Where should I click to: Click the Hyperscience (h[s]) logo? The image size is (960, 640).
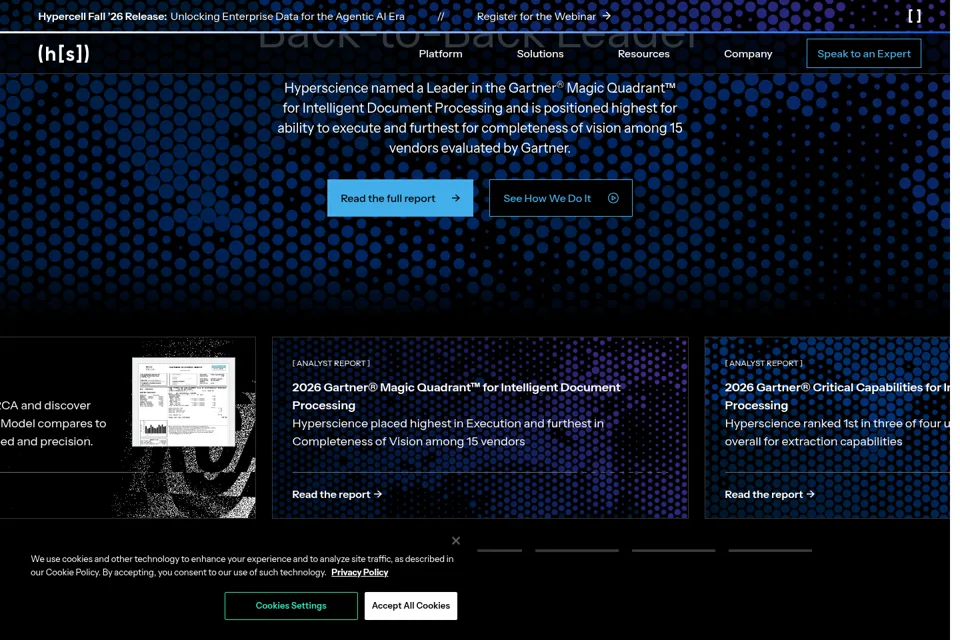[x=64, y=54]
